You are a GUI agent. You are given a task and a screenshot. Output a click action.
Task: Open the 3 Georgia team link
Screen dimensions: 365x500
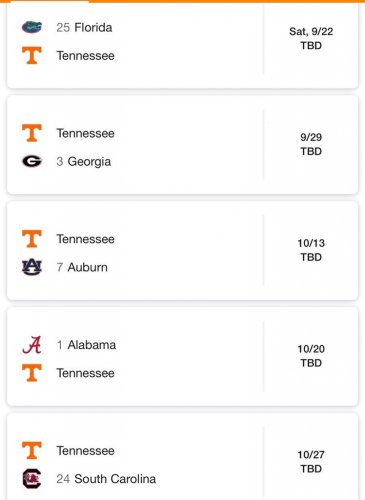84,162
